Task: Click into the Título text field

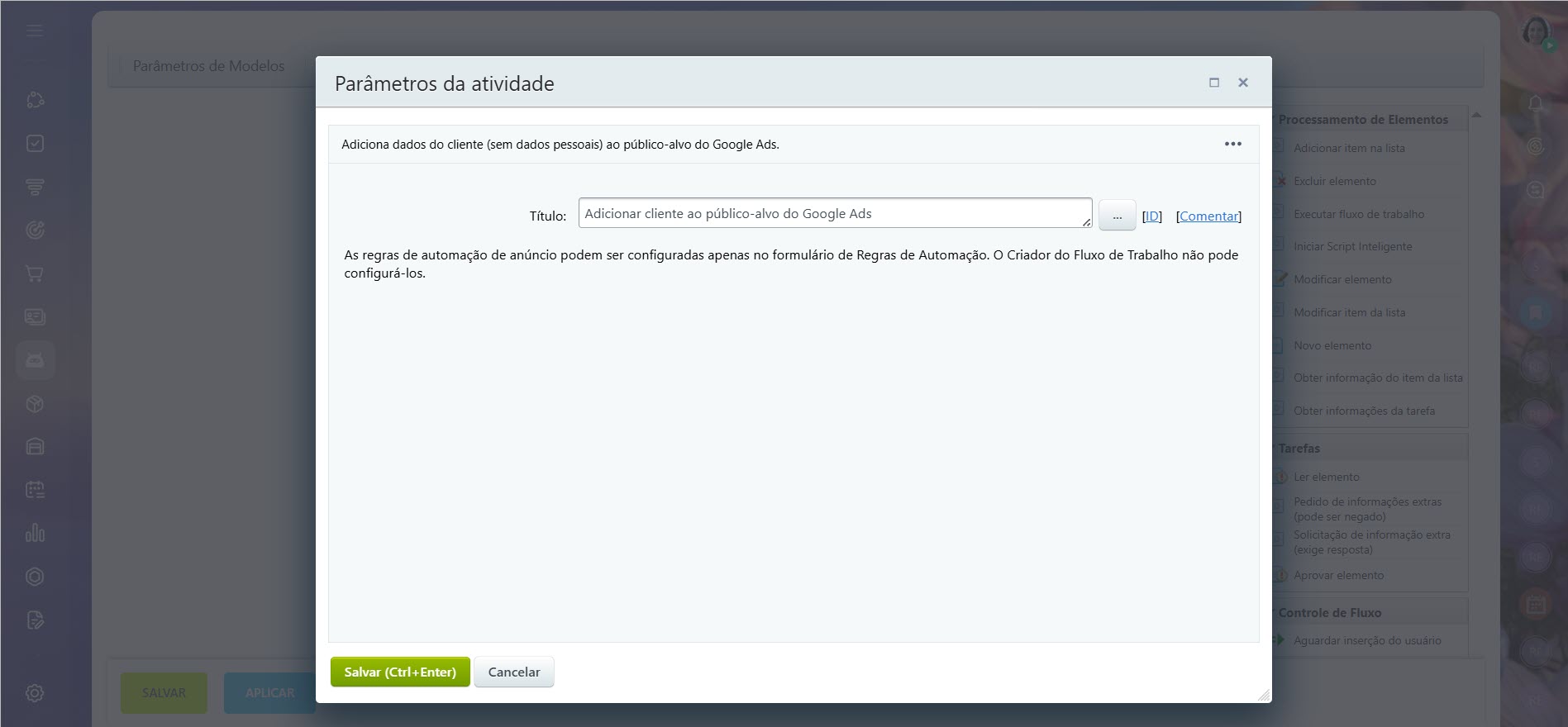Action: 835,213
